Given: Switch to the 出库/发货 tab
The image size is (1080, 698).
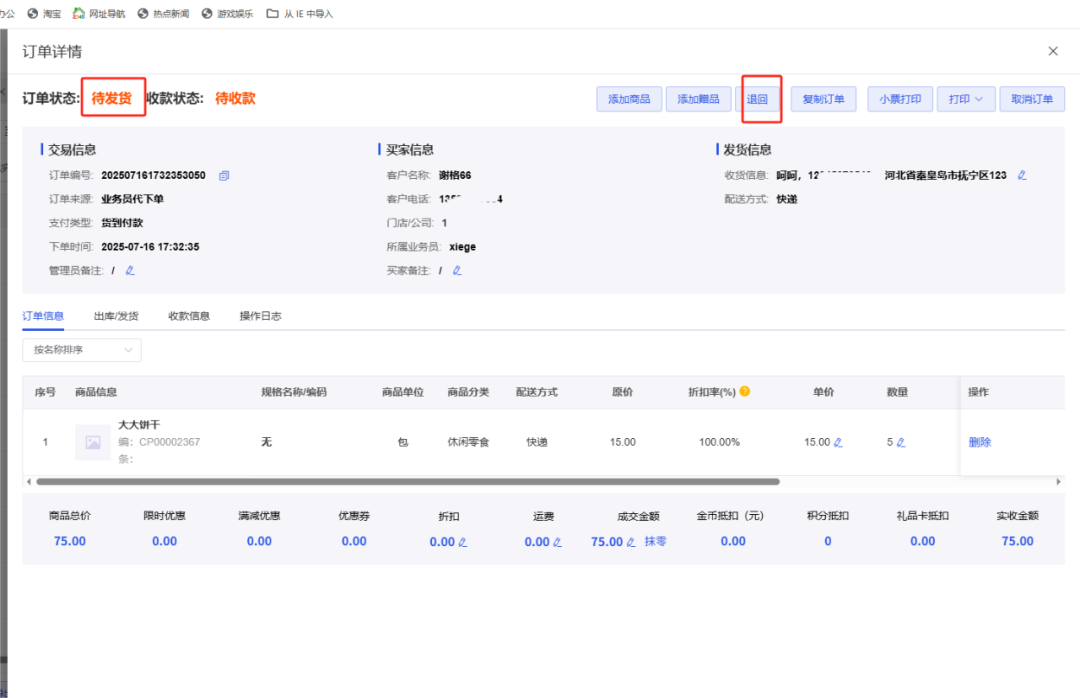Looking at the screenshot, I should tap(116, 315).
